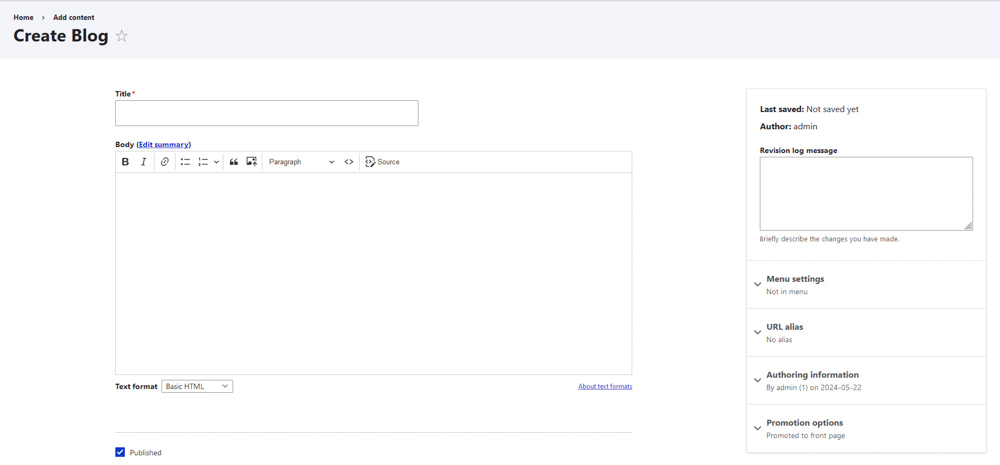Screen dimensions: 1000x465
Task: Click the Edit summary link
Action: click(164, 145)
